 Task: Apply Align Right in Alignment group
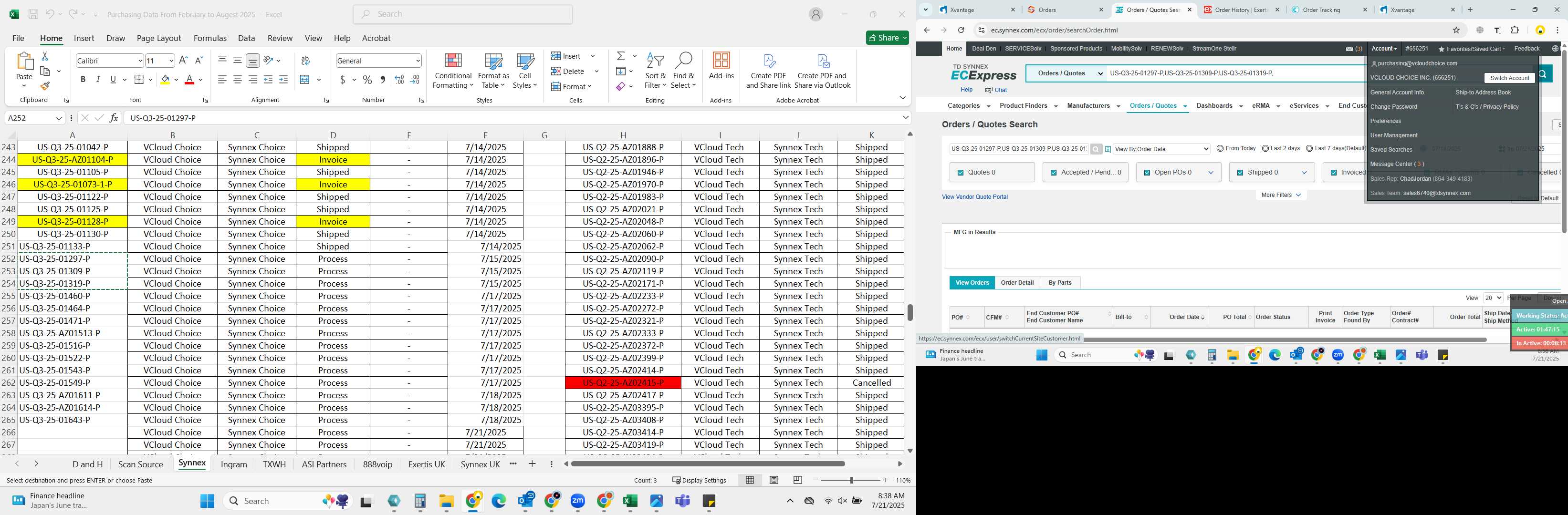point(252,80)
